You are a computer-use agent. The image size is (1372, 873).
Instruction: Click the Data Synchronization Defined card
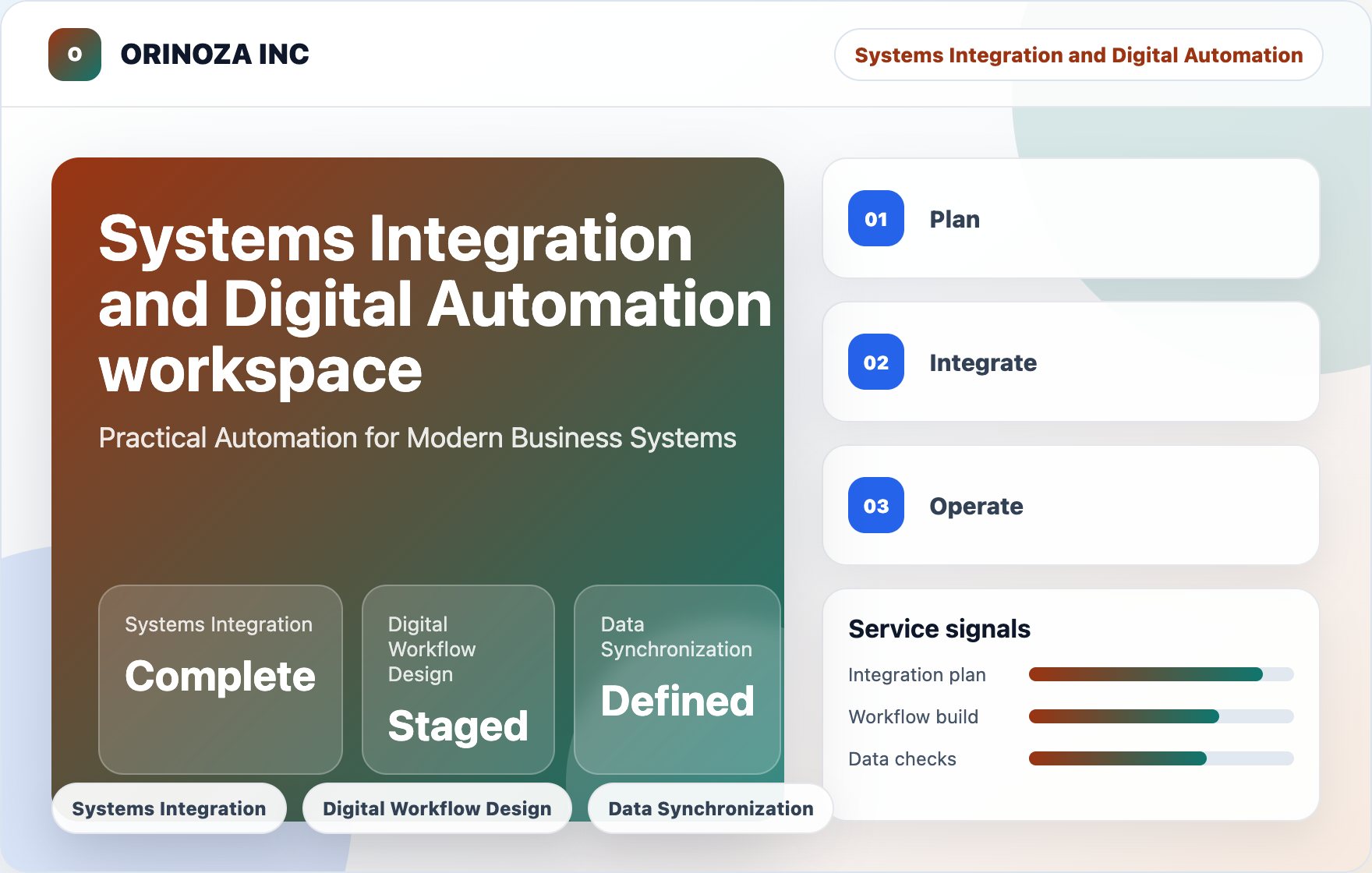tap(677, 679)
